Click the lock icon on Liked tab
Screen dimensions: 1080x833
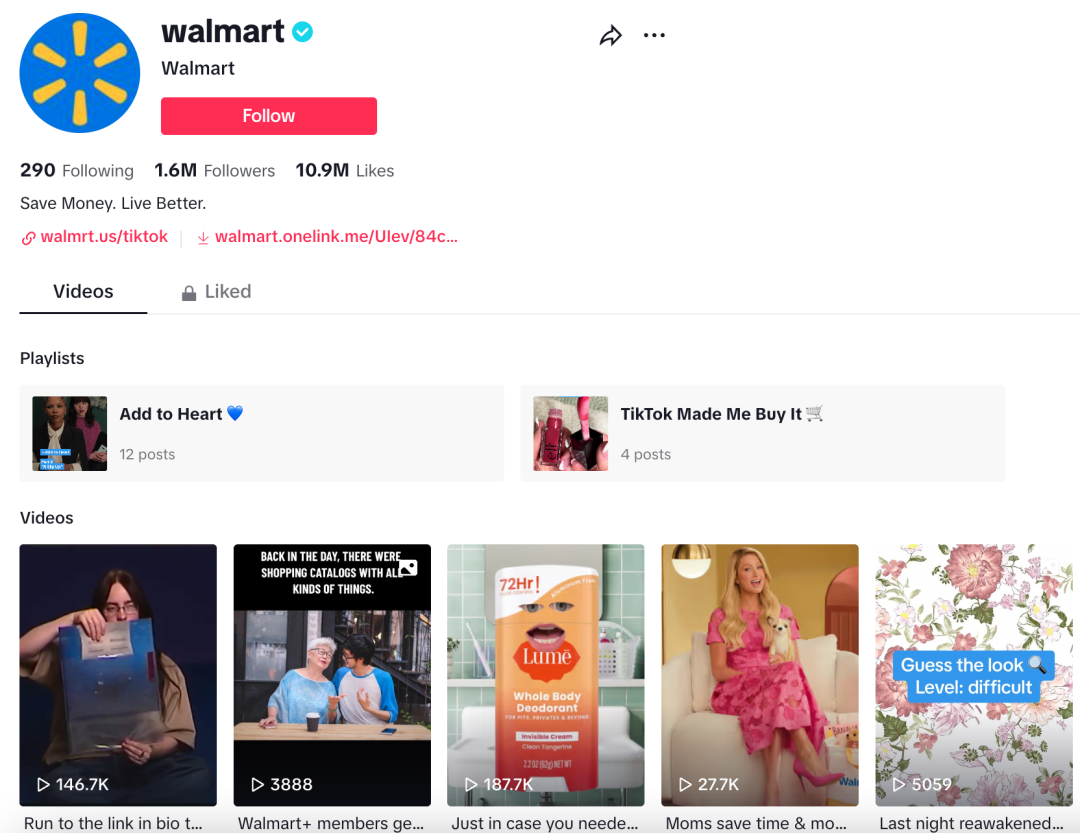tap(189, 293)
